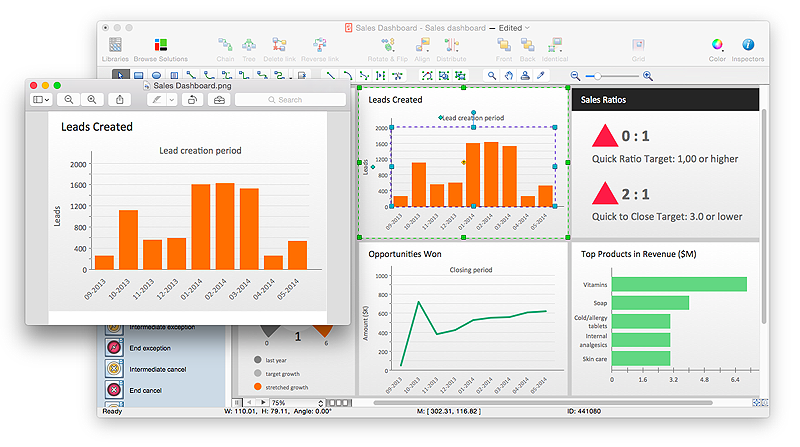The image size is (800, 447).
Task: Click the vertical scrollbar of the canvas
Action: (x=764, y=216)
